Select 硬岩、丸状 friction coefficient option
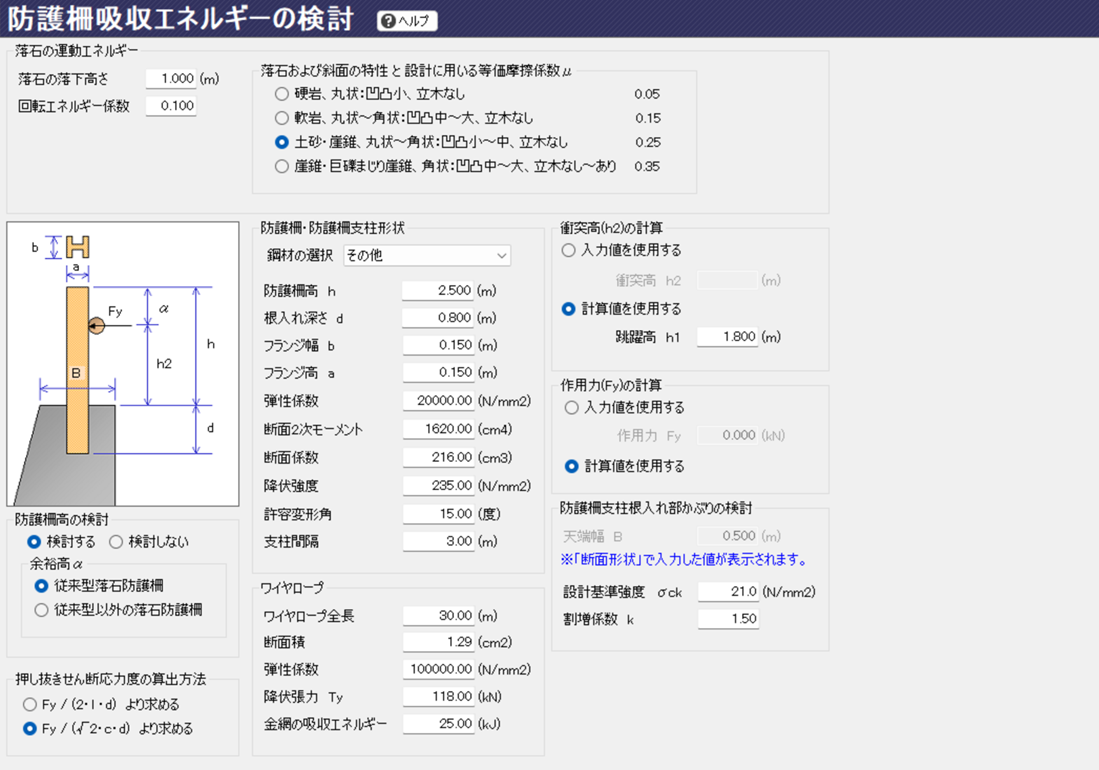 tap(282, 95)
